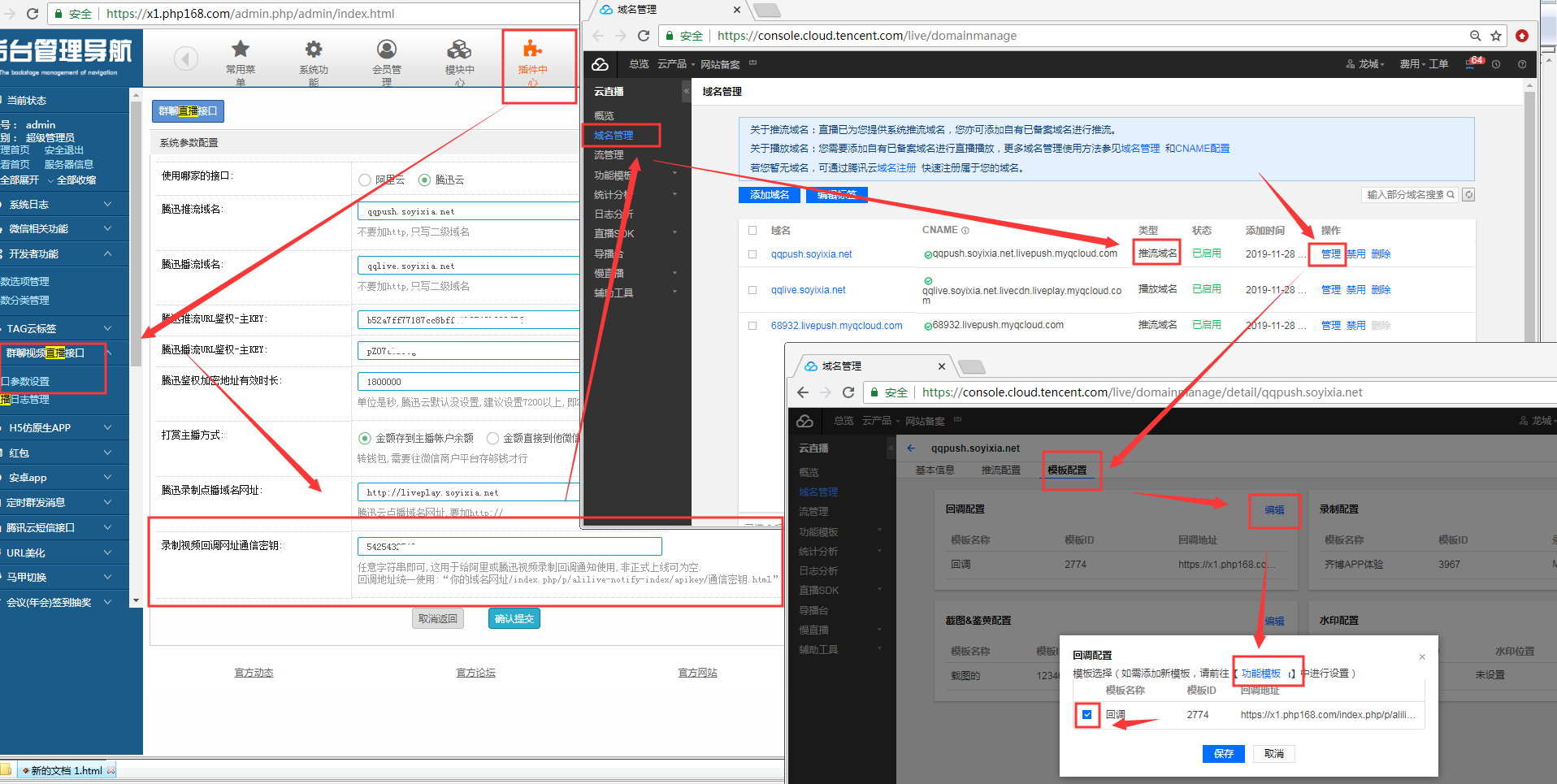Click the 常用菜单 star icon

coord(241,50)
